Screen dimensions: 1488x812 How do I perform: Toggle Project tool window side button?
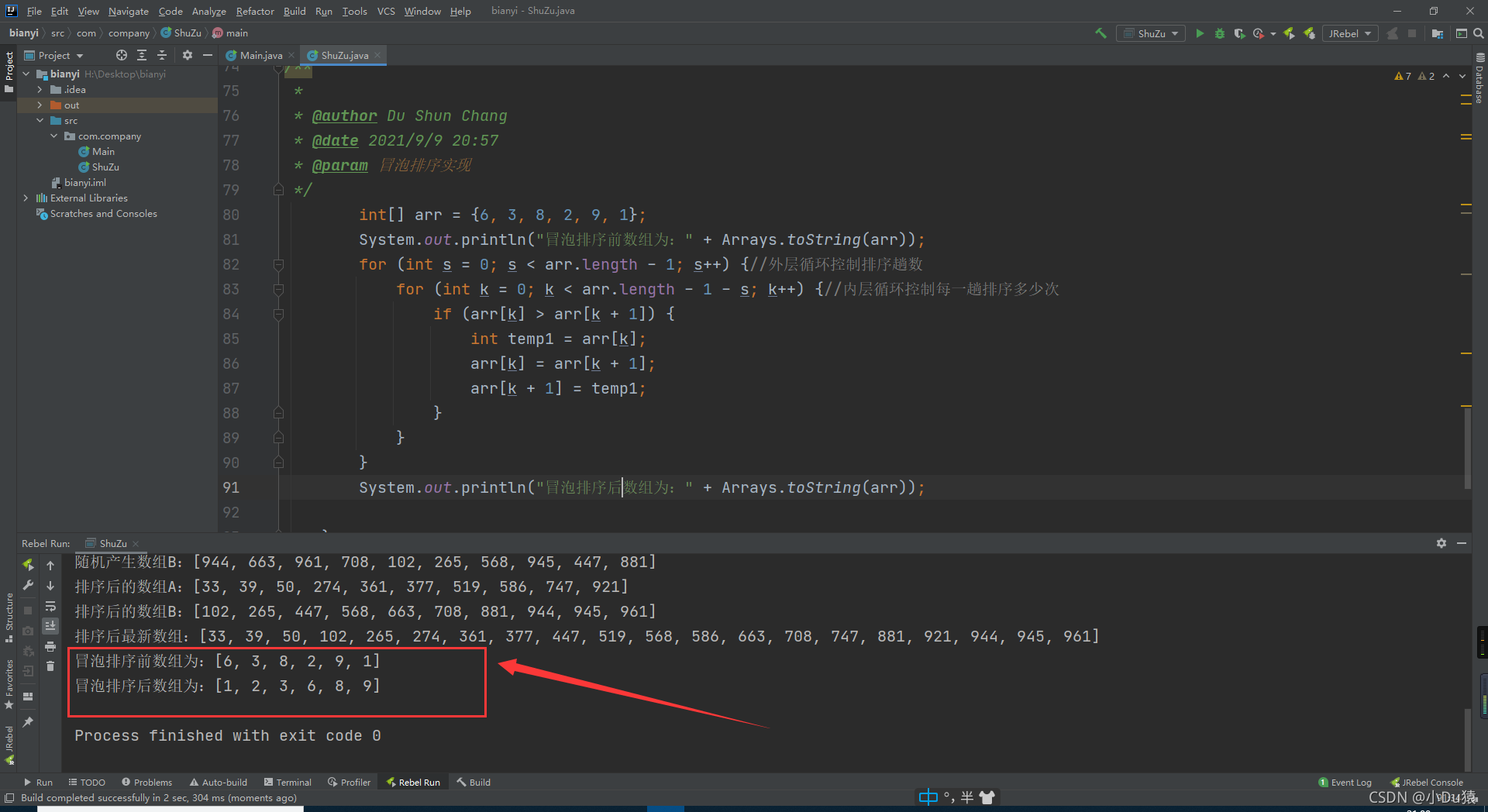(x=9, y=71)
